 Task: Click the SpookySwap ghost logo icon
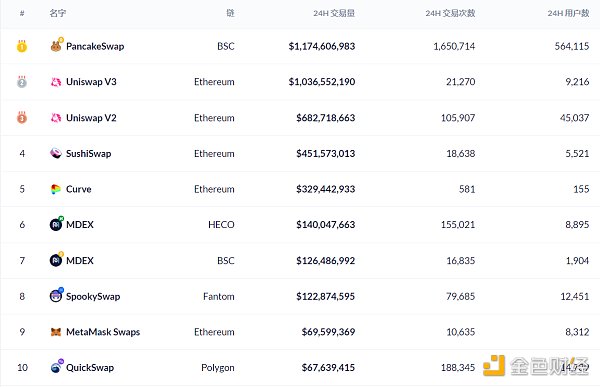(x=56, y=296)
